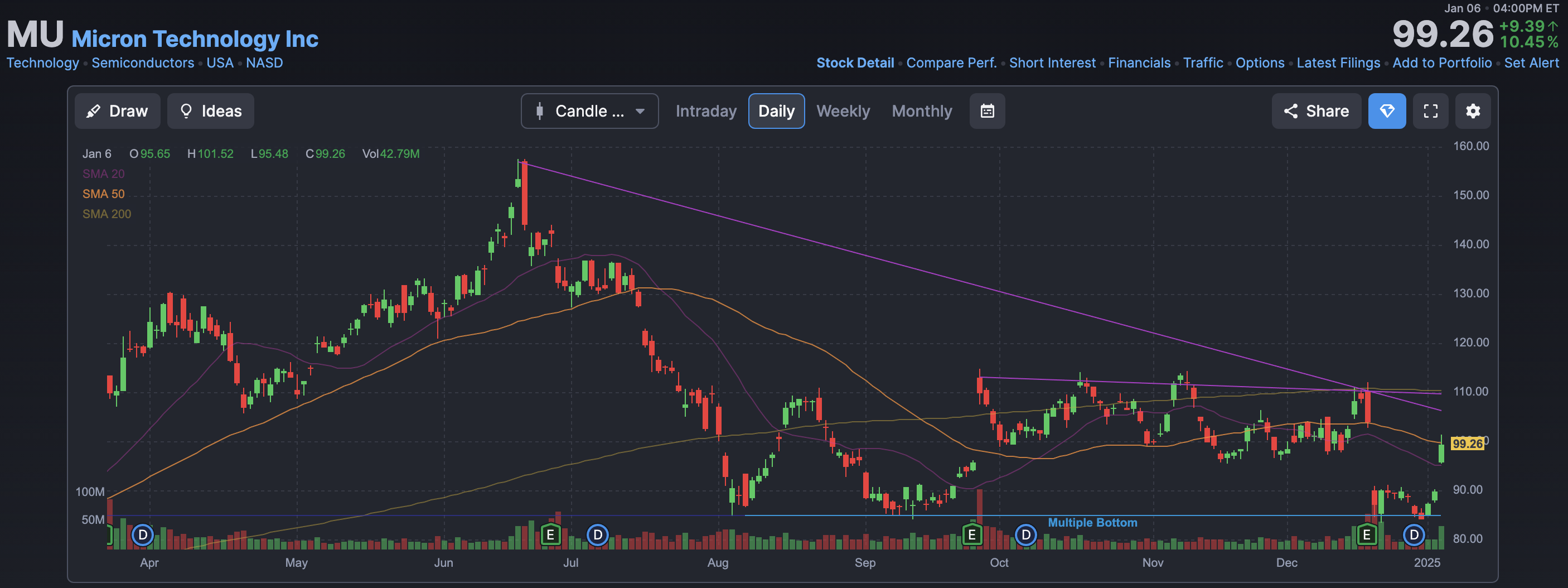The image size is (1568, 588).
Task: Open the date range calendar icon
Action: point(988,111)
